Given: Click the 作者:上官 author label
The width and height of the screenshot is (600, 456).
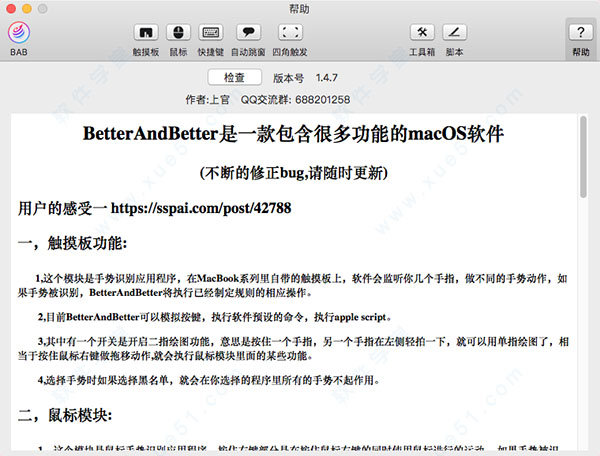Looking at the screenshot, I should click(207, 100).
